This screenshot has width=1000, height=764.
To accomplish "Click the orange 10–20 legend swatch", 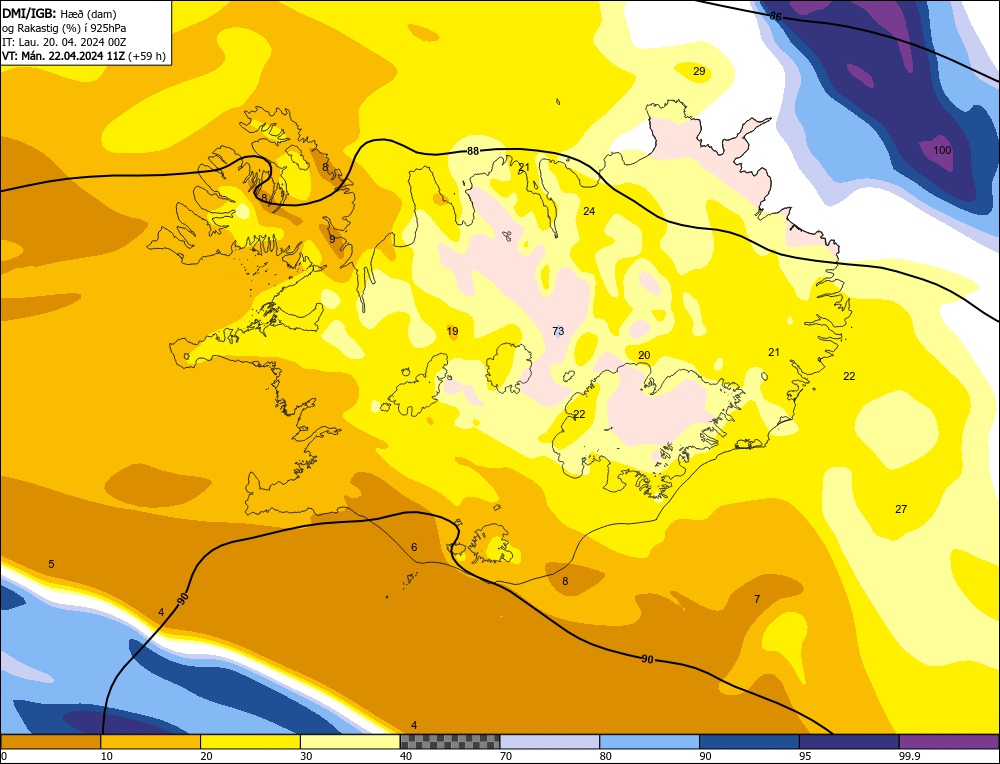I will click(x=151, y=742).
